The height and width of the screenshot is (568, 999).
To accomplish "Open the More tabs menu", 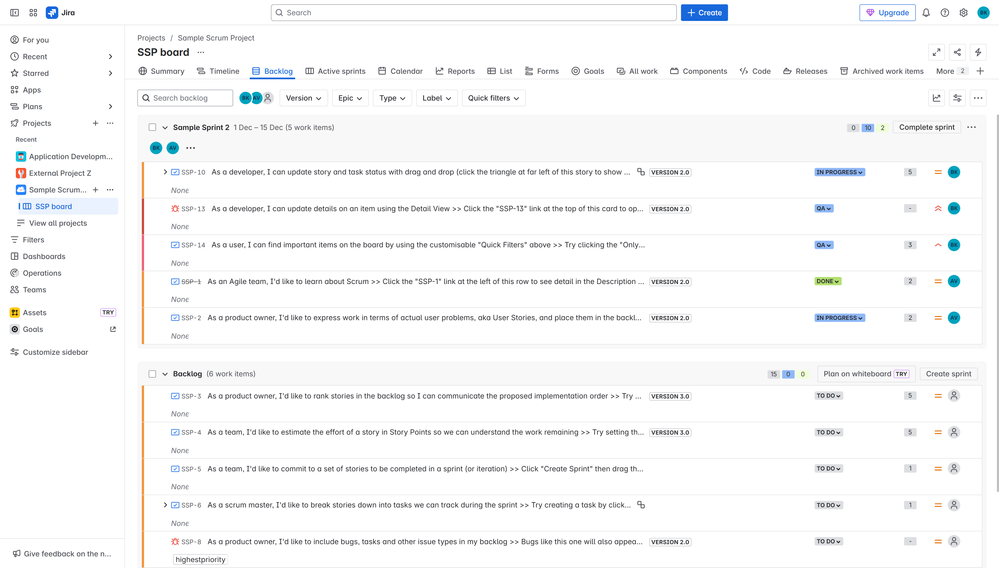I will click(x=951, y=71).
